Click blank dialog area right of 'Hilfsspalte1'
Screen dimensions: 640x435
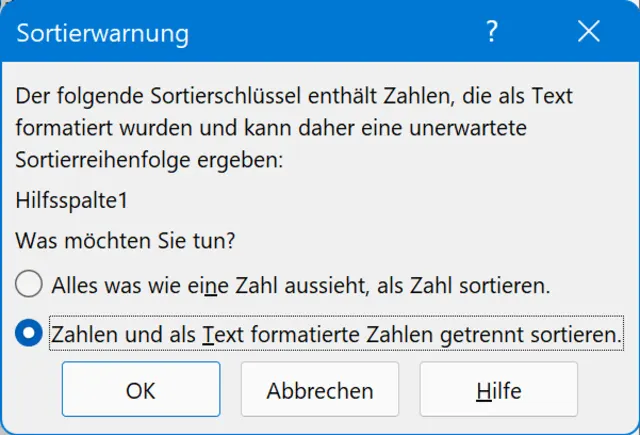(x=380, y=200)
